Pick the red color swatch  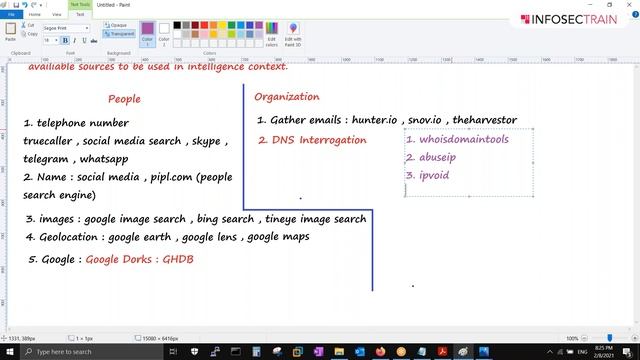pyautogui.click(x=204, y=25)
